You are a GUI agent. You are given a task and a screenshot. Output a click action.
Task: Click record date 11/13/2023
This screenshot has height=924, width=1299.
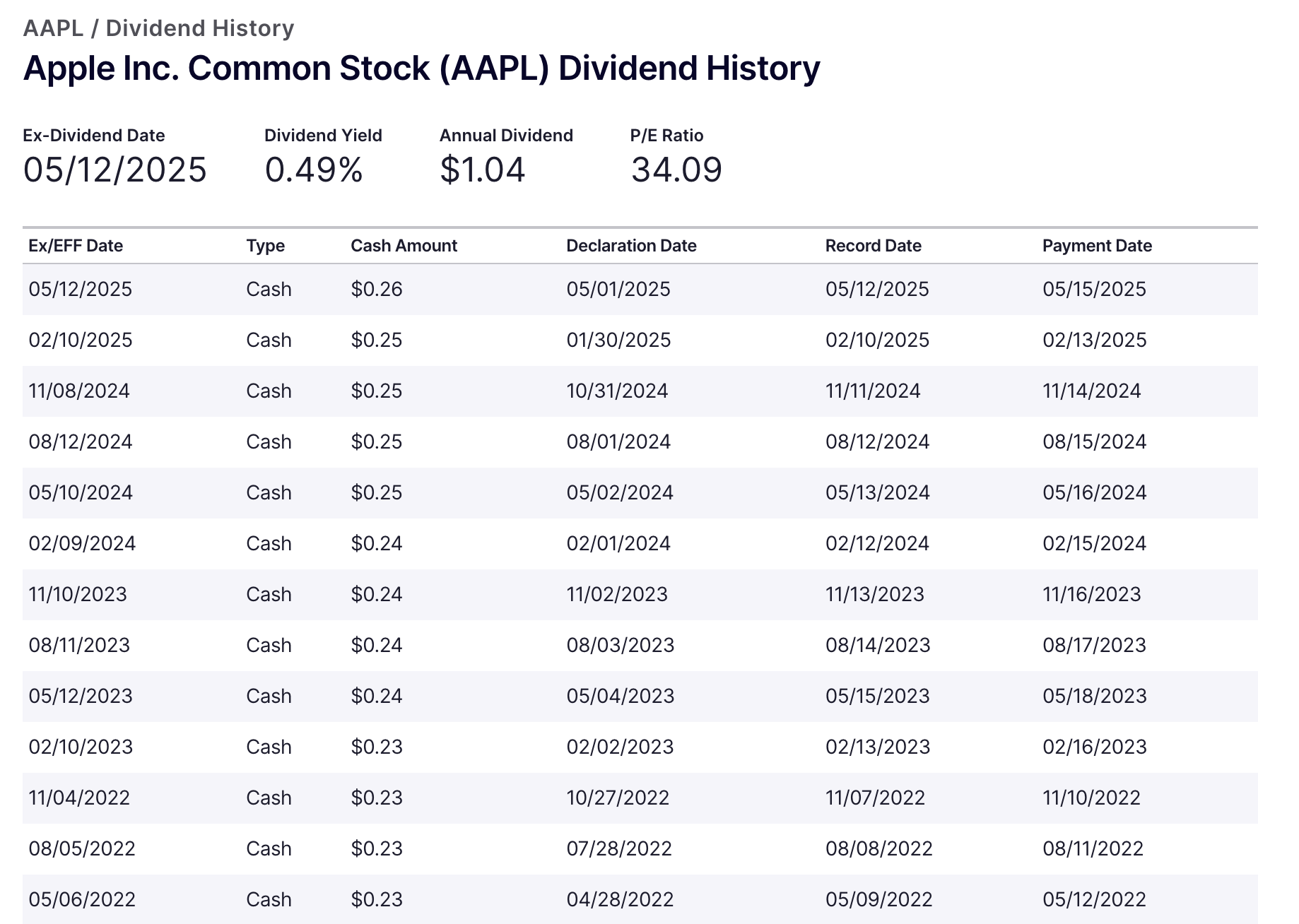(875, 594)
